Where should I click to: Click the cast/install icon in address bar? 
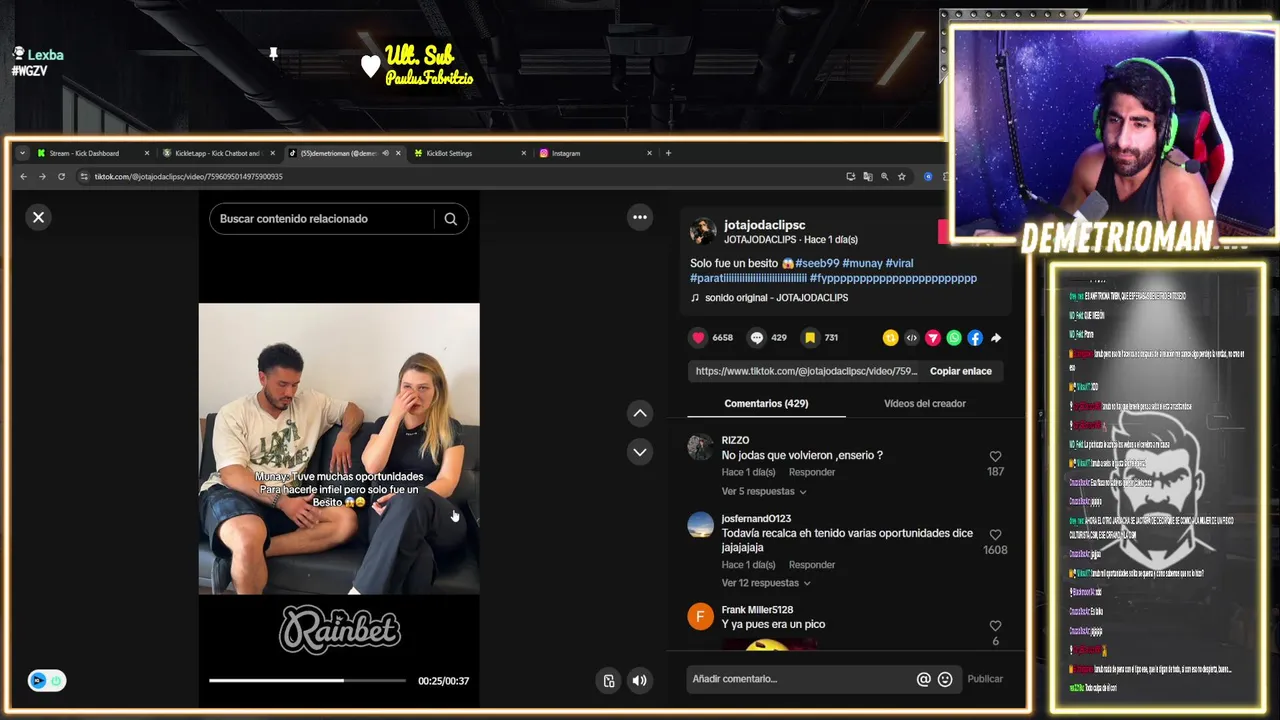pos(850,177)
